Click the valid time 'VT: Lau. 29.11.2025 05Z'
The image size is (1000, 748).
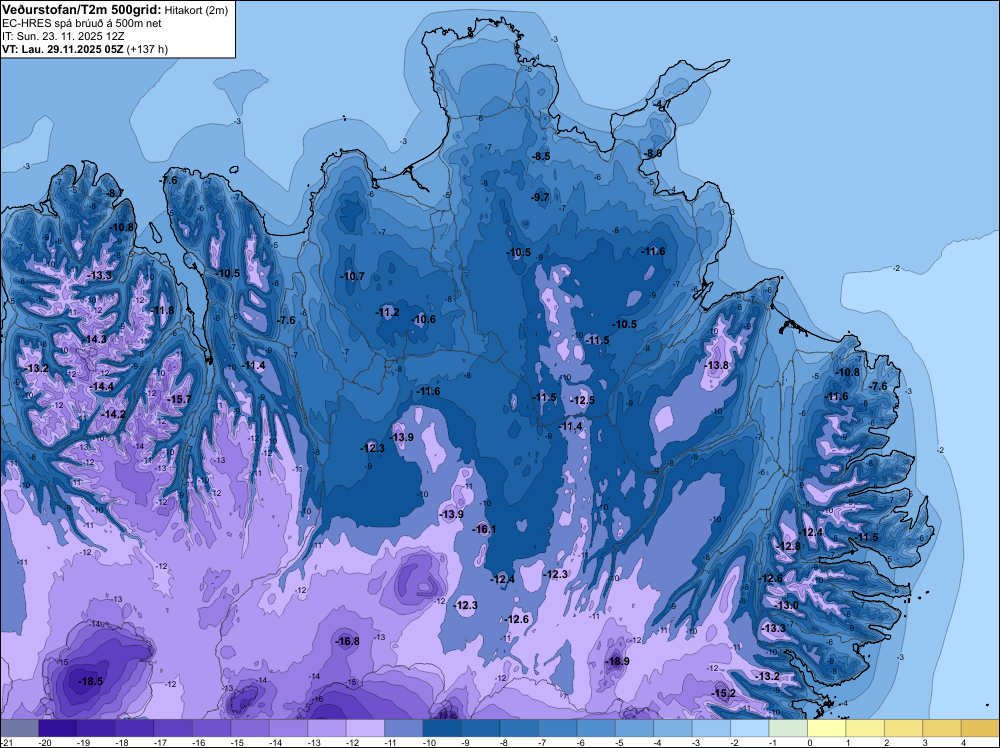point(62,49)
